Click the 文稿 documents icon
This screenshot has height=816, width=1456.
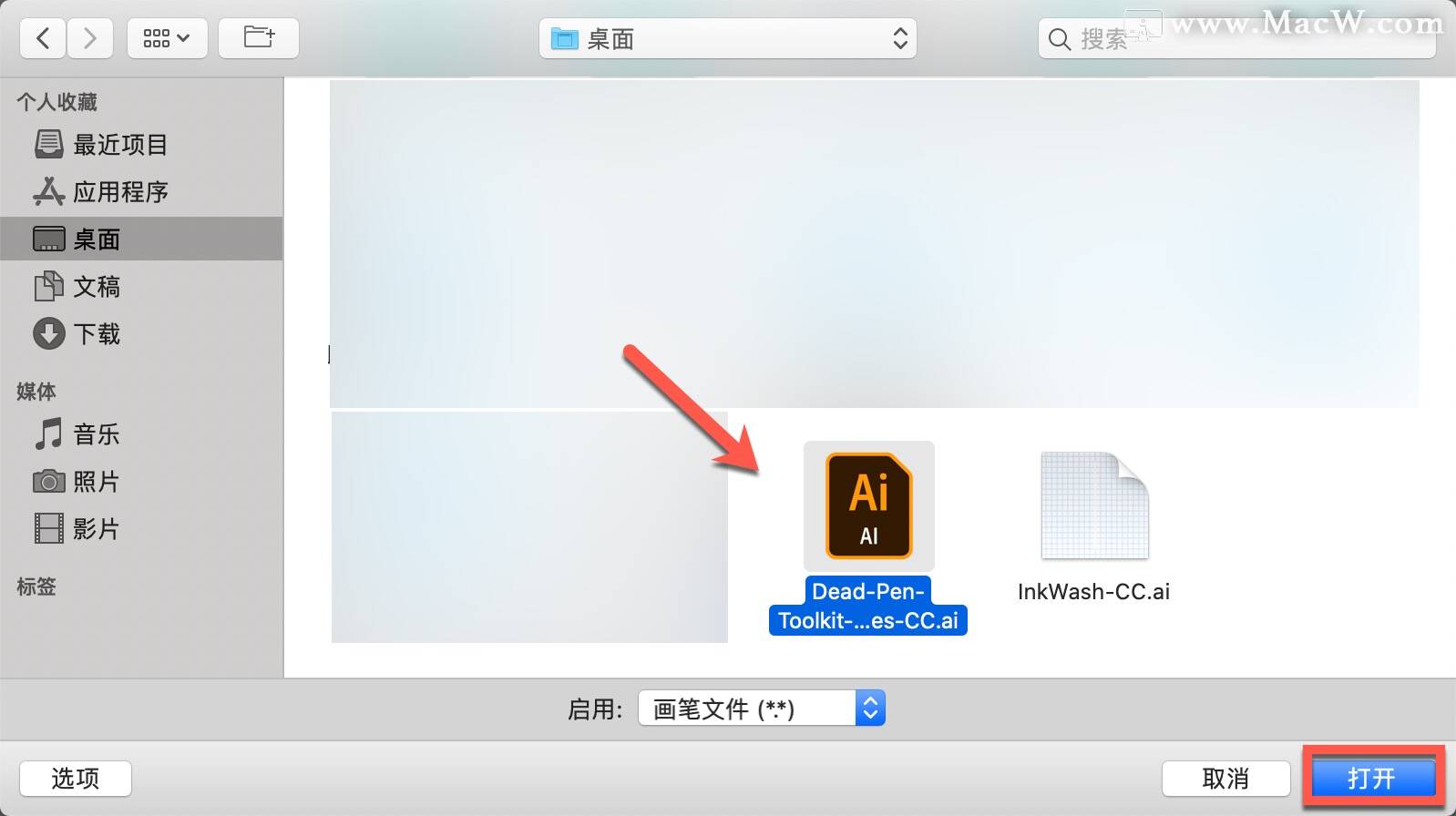(49, 286)
